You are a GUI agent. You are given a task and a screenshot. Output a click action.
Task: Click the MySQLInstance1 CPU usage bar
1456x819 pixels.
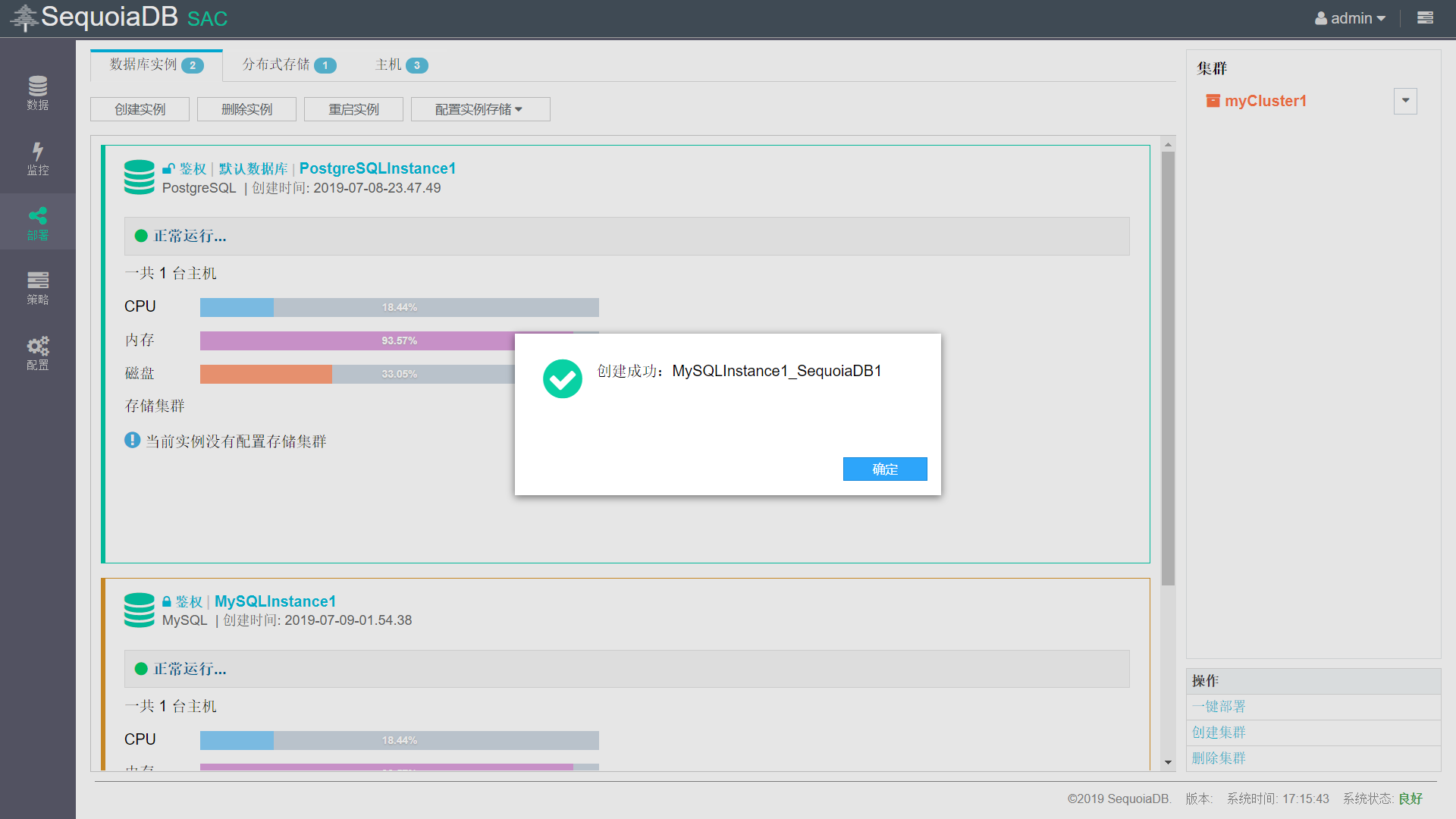(x=400, y=740)
